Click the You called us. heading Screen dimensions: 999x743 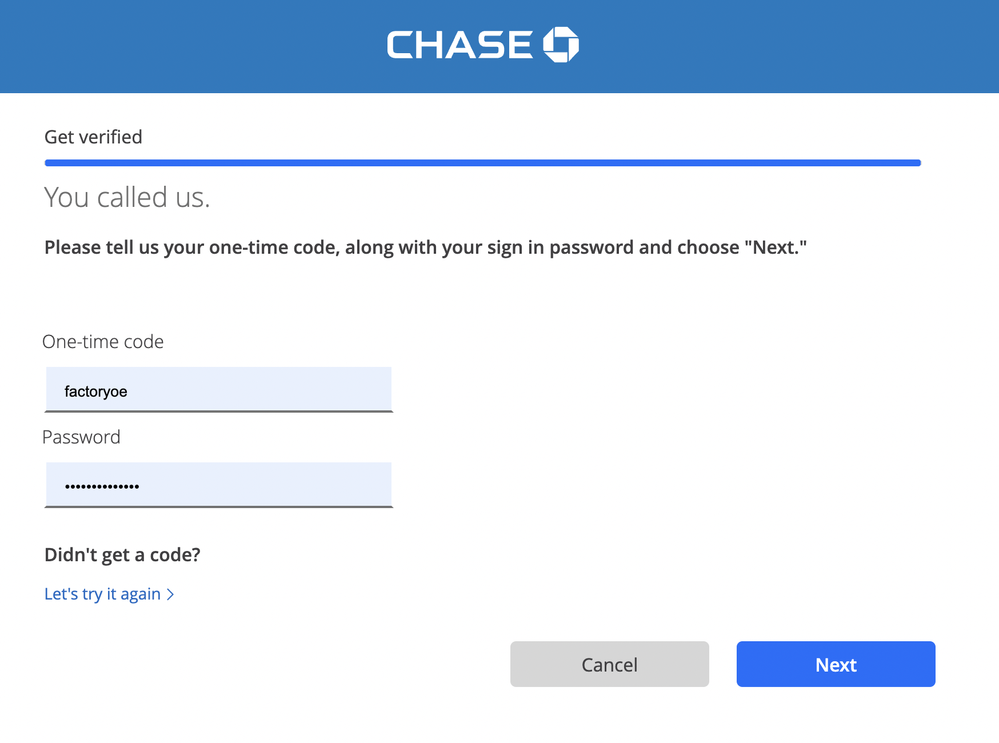click(127, 198)
